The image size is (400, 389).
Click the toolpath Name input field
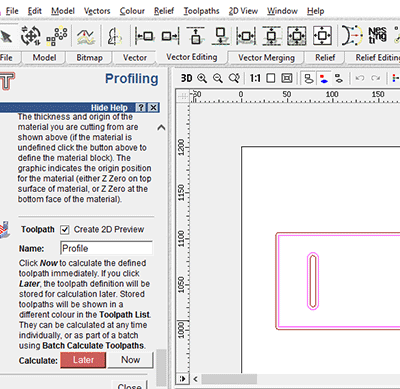[106, 248]
